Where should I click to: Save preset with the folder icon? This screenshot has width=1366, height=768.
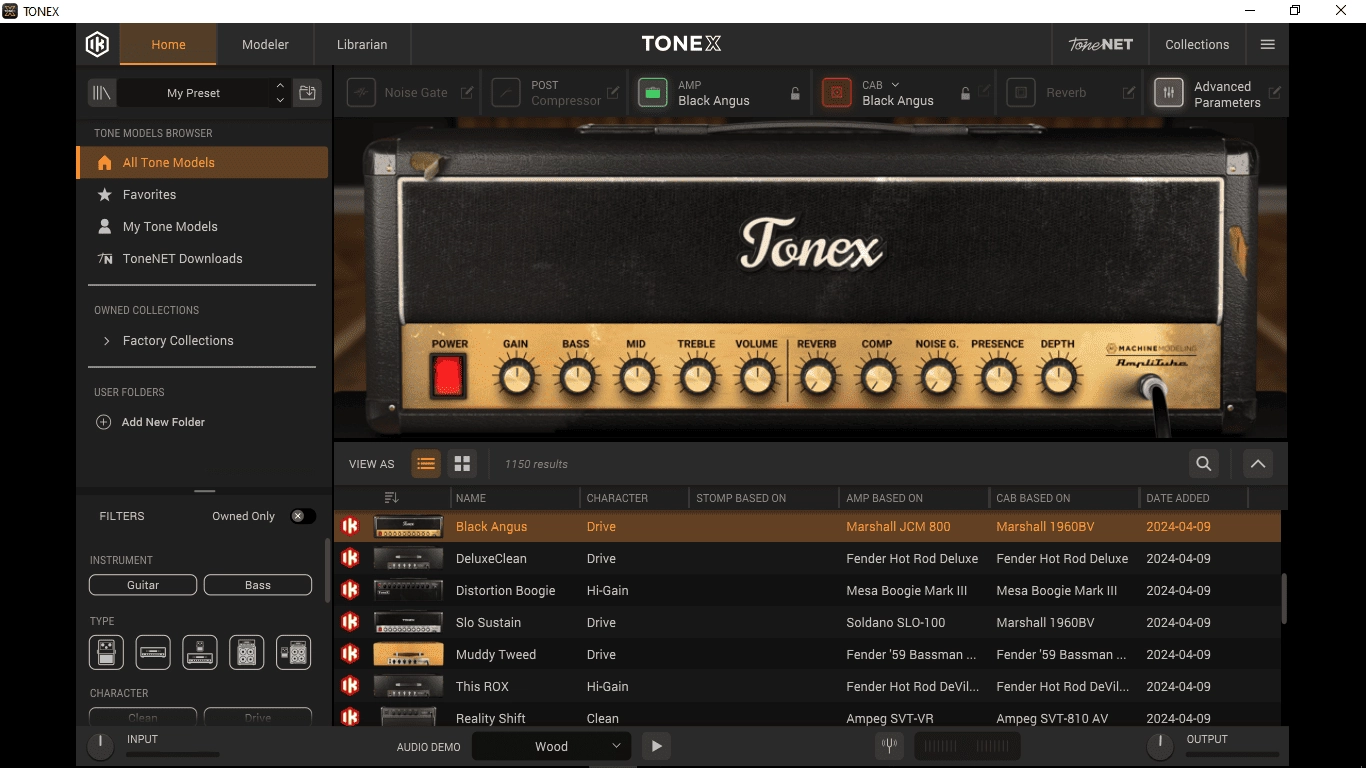(x=307, y=93)
